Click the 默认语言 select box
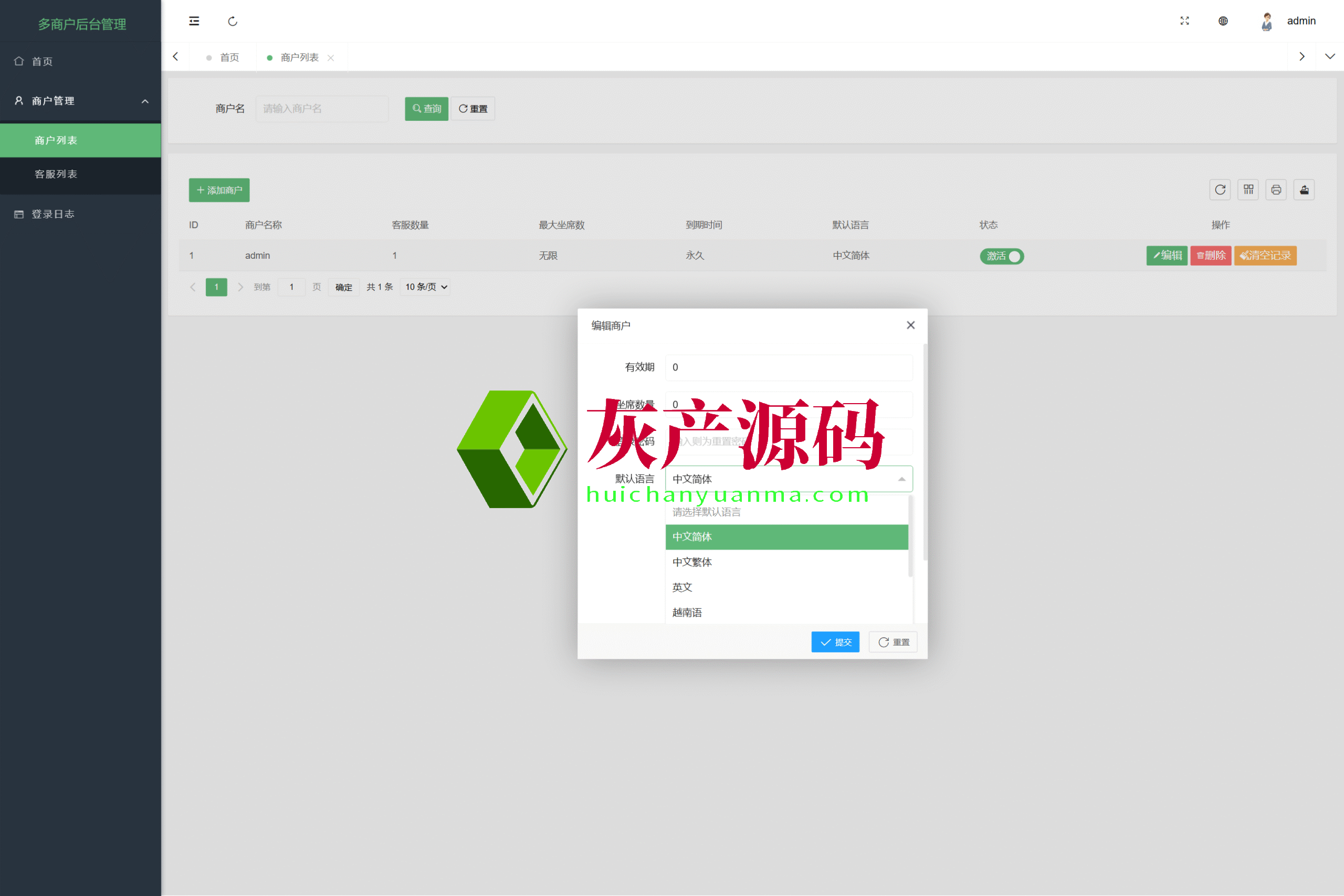1344x896 pixels. coord(789,479)
